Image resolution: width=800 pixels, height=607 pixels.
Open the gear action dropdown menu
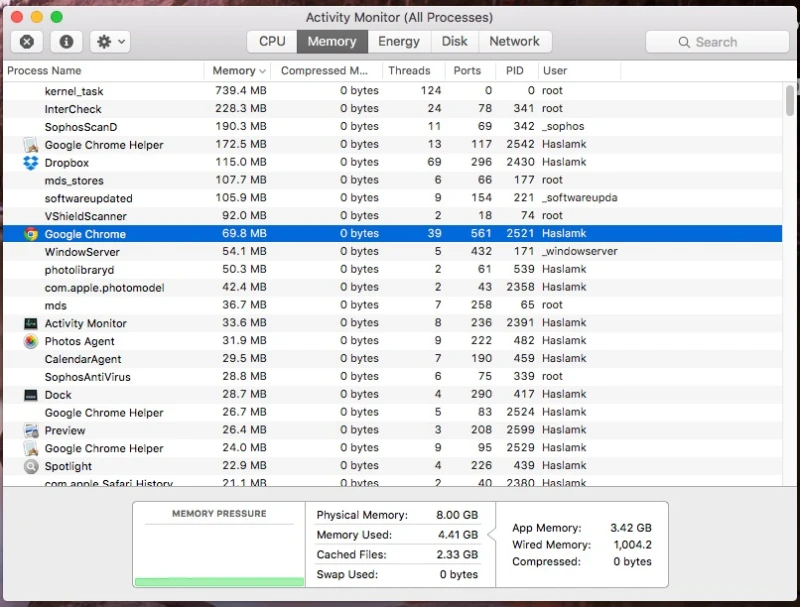[110, 41]
